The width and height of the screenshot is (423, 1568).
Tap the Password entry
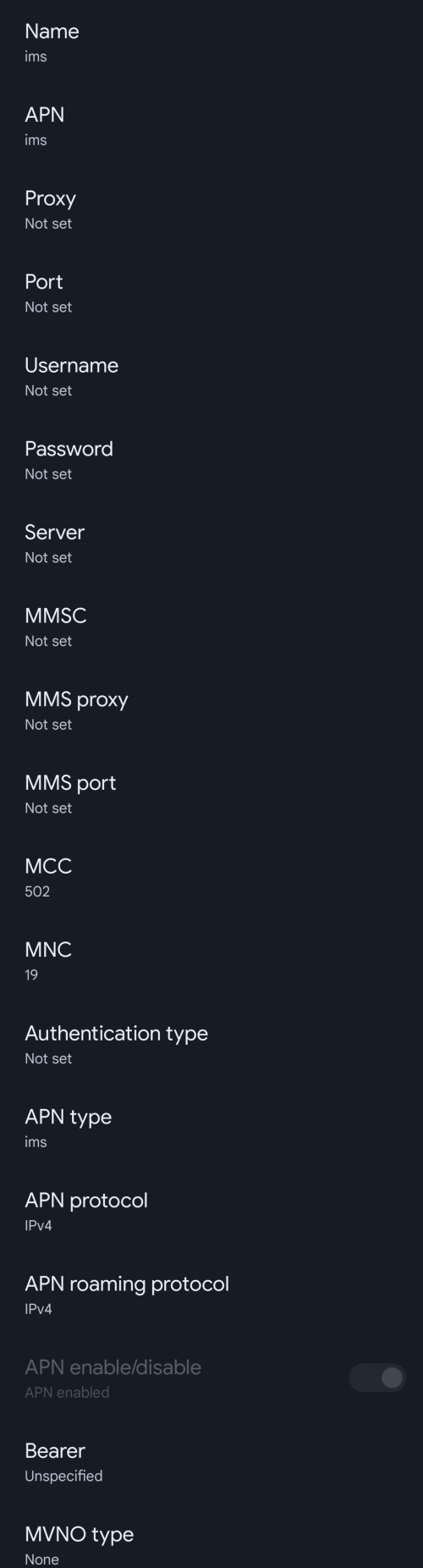[x=211, y=460]
